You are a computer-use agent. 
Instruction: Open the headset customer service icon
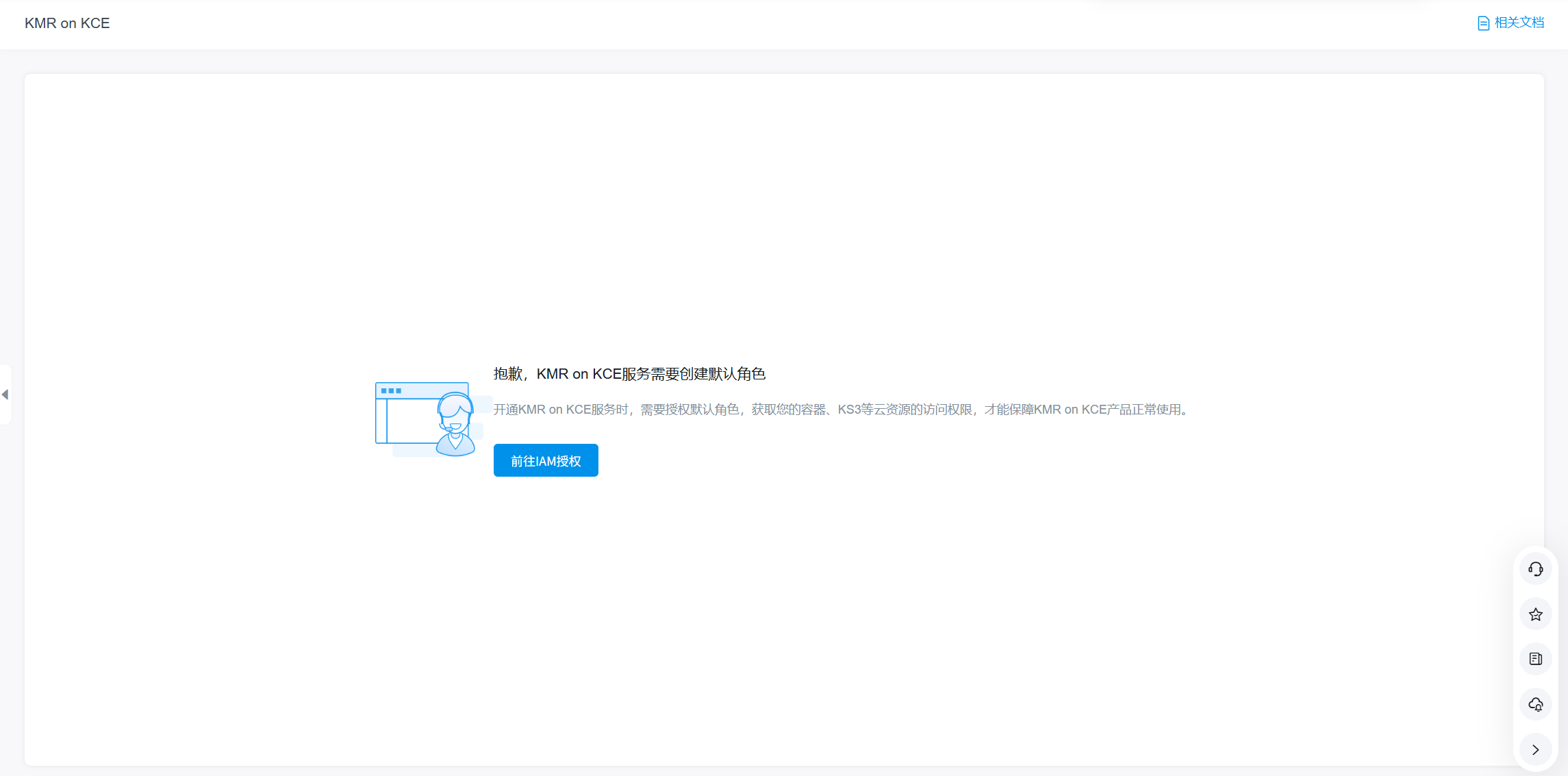click(x=1535, y=569)
